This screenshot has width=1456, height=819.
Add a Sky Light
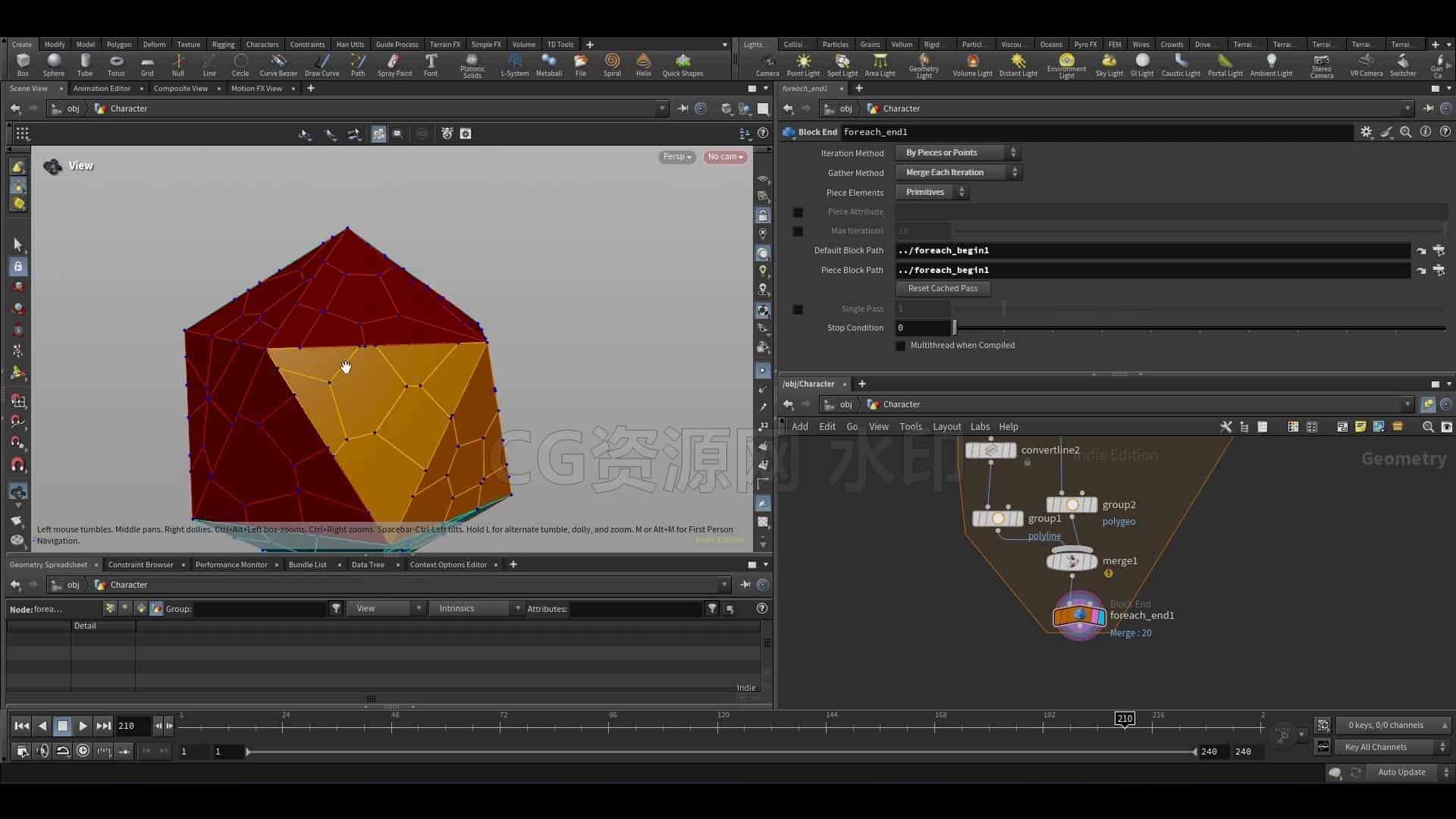1109,65
